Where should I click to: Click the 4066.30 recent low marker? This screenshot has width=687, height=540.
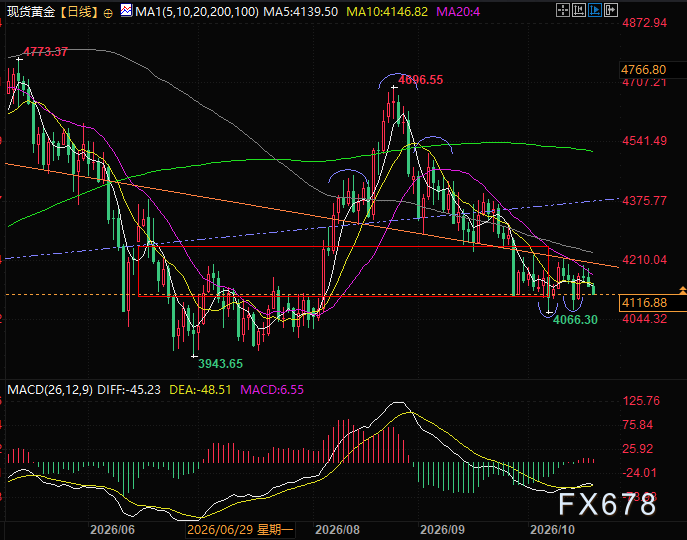(x=575, y=320)
